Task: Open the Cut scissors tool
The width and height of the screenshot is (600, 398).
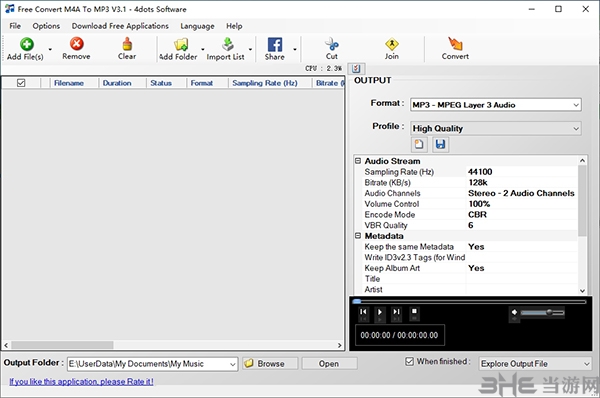Action: [x=332, y=44]
